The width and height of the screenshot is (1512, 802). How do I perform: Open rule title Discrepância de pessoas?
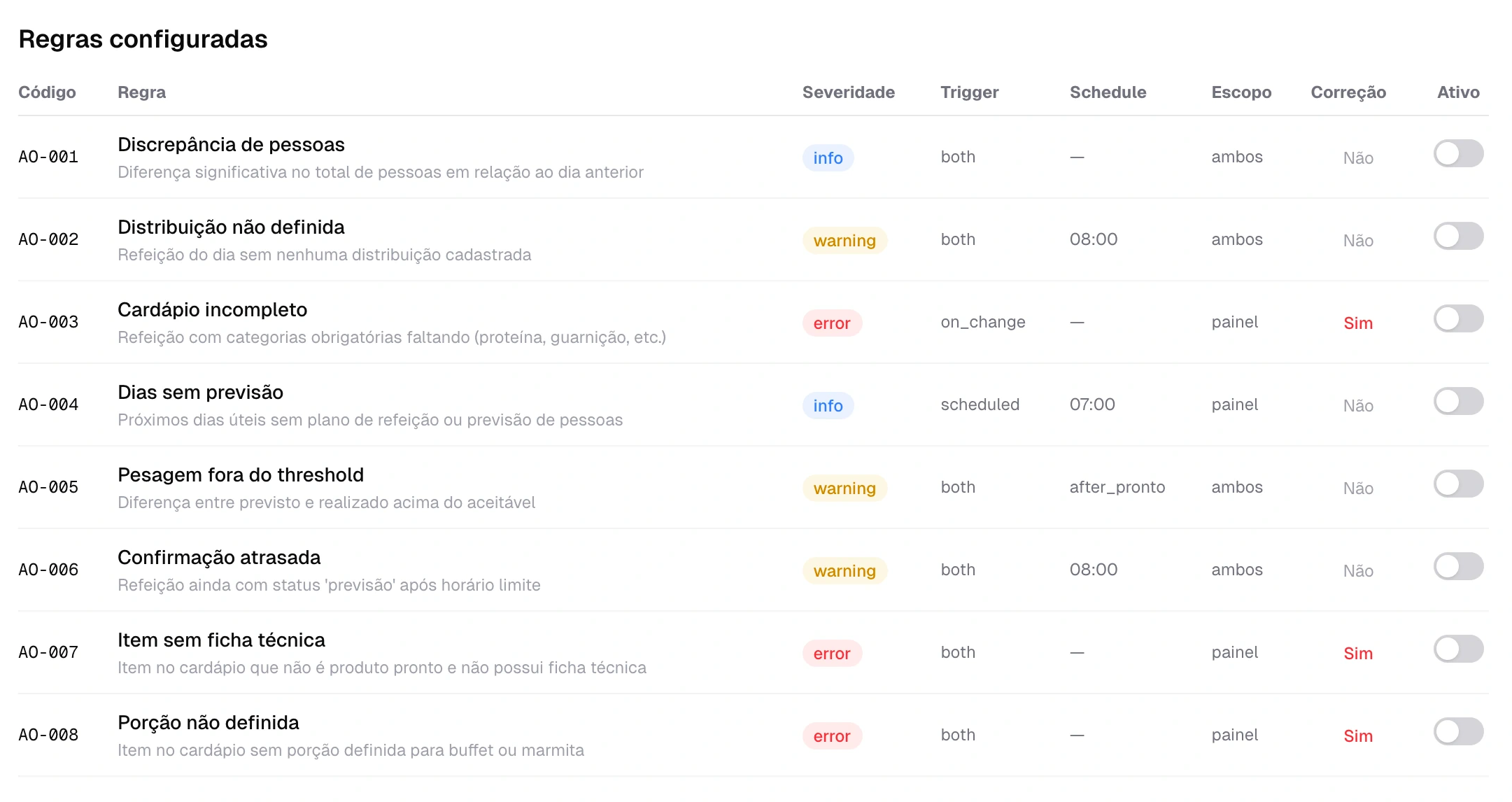coord(231,145)
